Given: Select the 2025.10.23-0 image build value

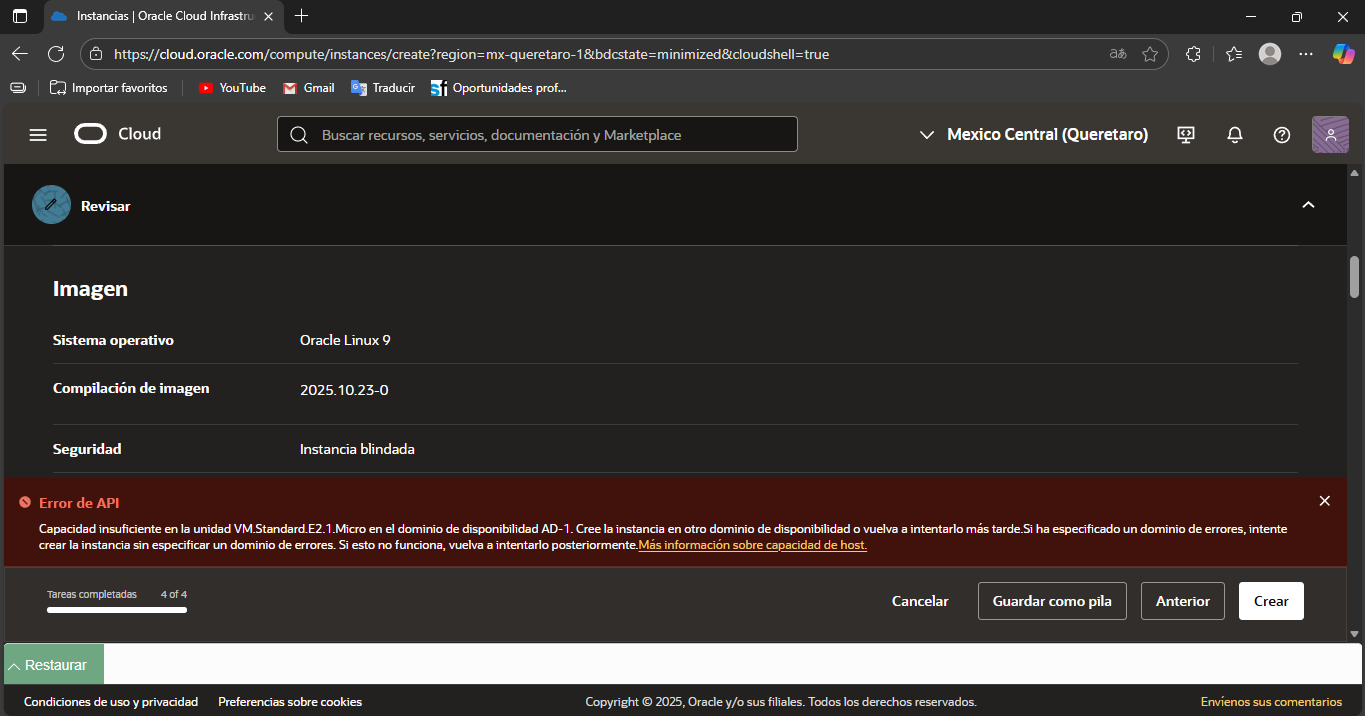Looking at the screenshot, I should click(344, 390).
